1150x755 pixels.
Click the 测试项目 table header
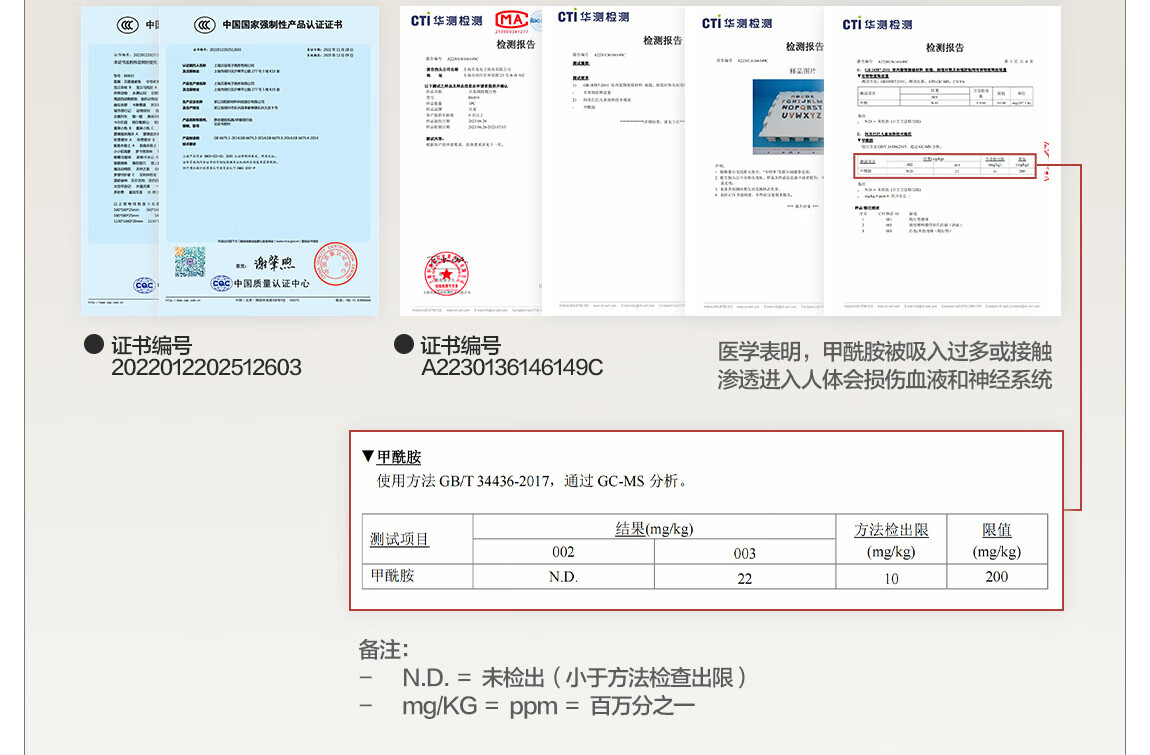399,539
